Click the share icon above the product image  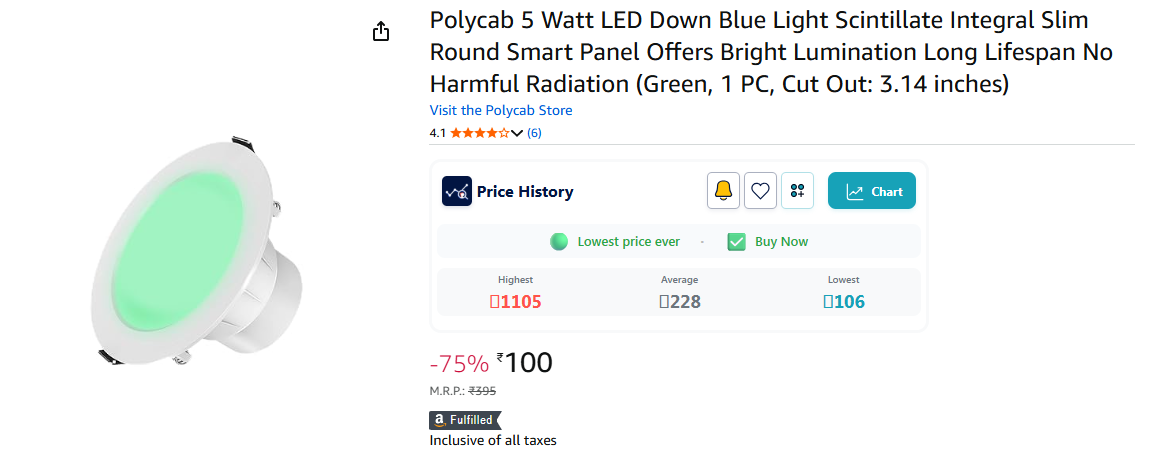[x=381, y=32]
